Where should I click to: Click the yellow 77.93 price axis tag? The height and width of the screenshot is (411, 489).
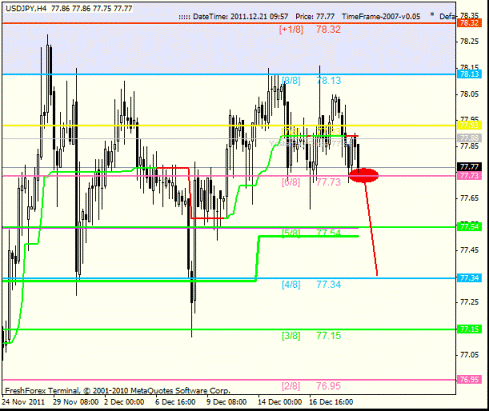point(469,125)
